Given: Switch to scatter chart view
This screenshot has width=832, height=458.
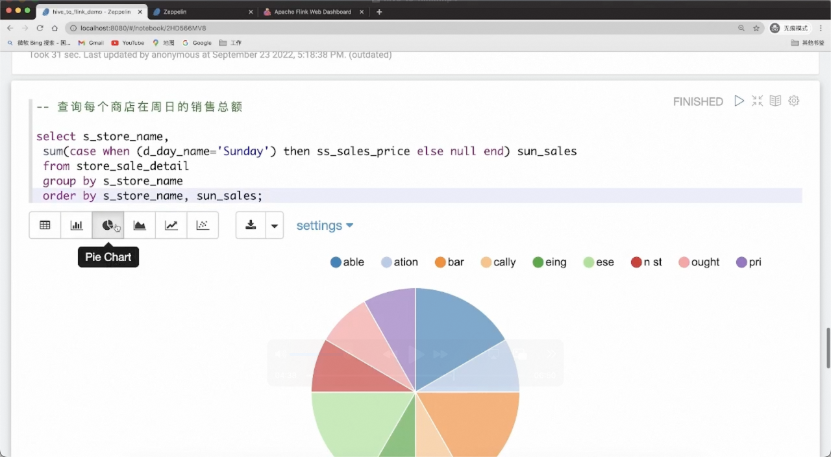Looking at the screenshot, I should point(202,225).
